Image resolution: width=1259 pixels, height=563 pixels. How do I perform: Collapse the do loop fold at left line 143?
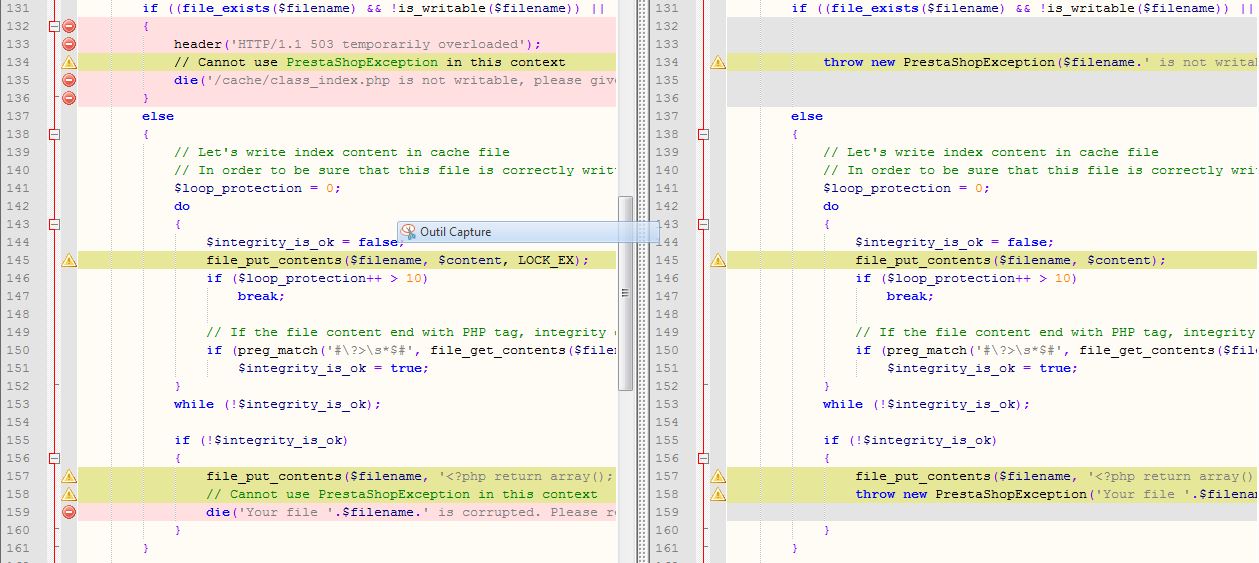click(x=55, y=224)
